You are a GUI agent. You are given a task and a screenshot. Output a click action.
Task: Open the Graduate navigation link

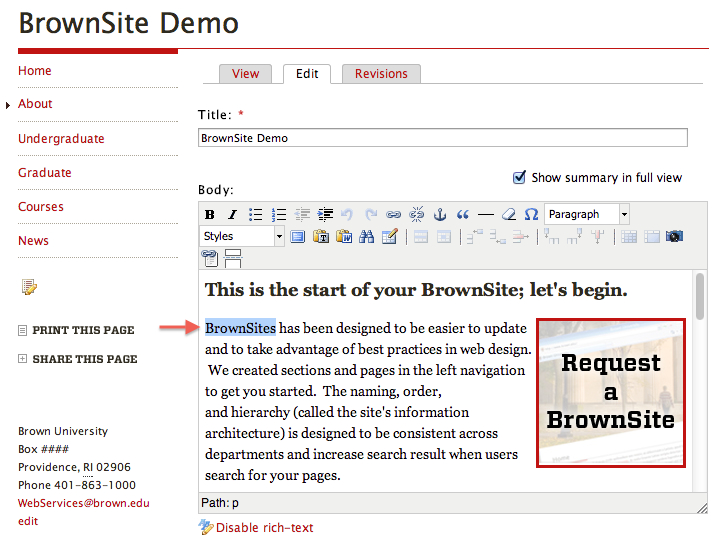click(x=45, y=173)
